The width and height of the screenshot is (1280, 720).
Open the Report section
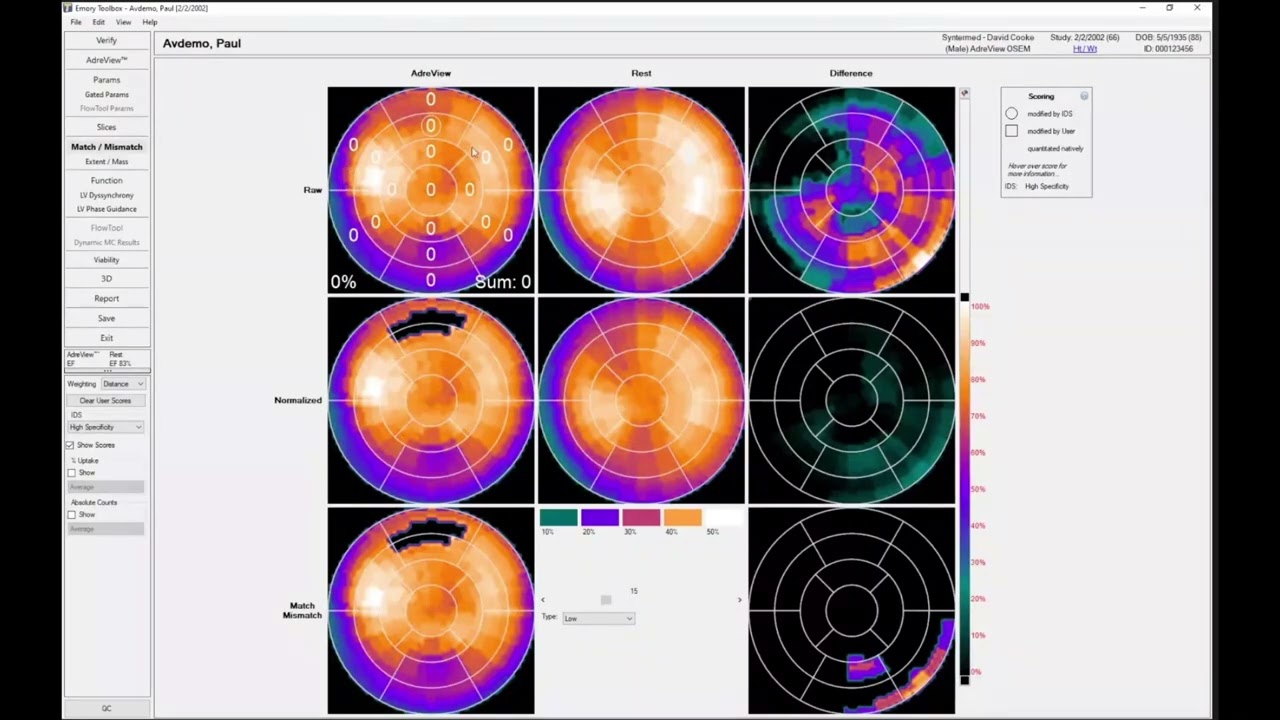click(x=107, y=298)
